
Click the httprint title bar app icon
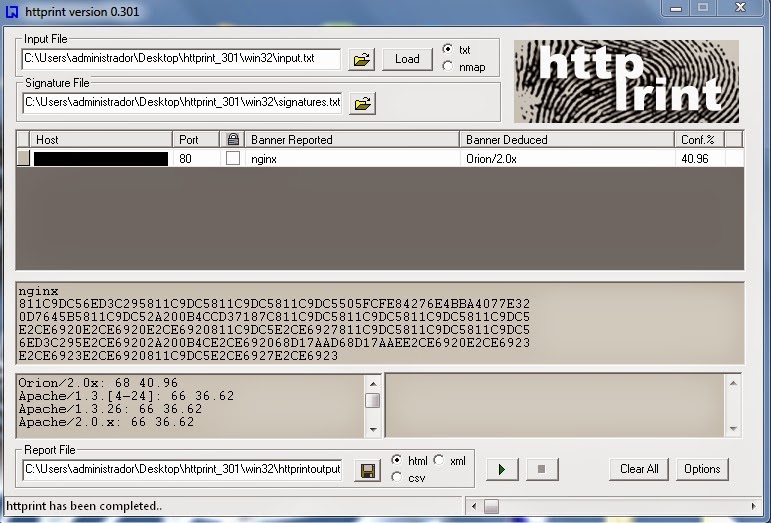12,10
